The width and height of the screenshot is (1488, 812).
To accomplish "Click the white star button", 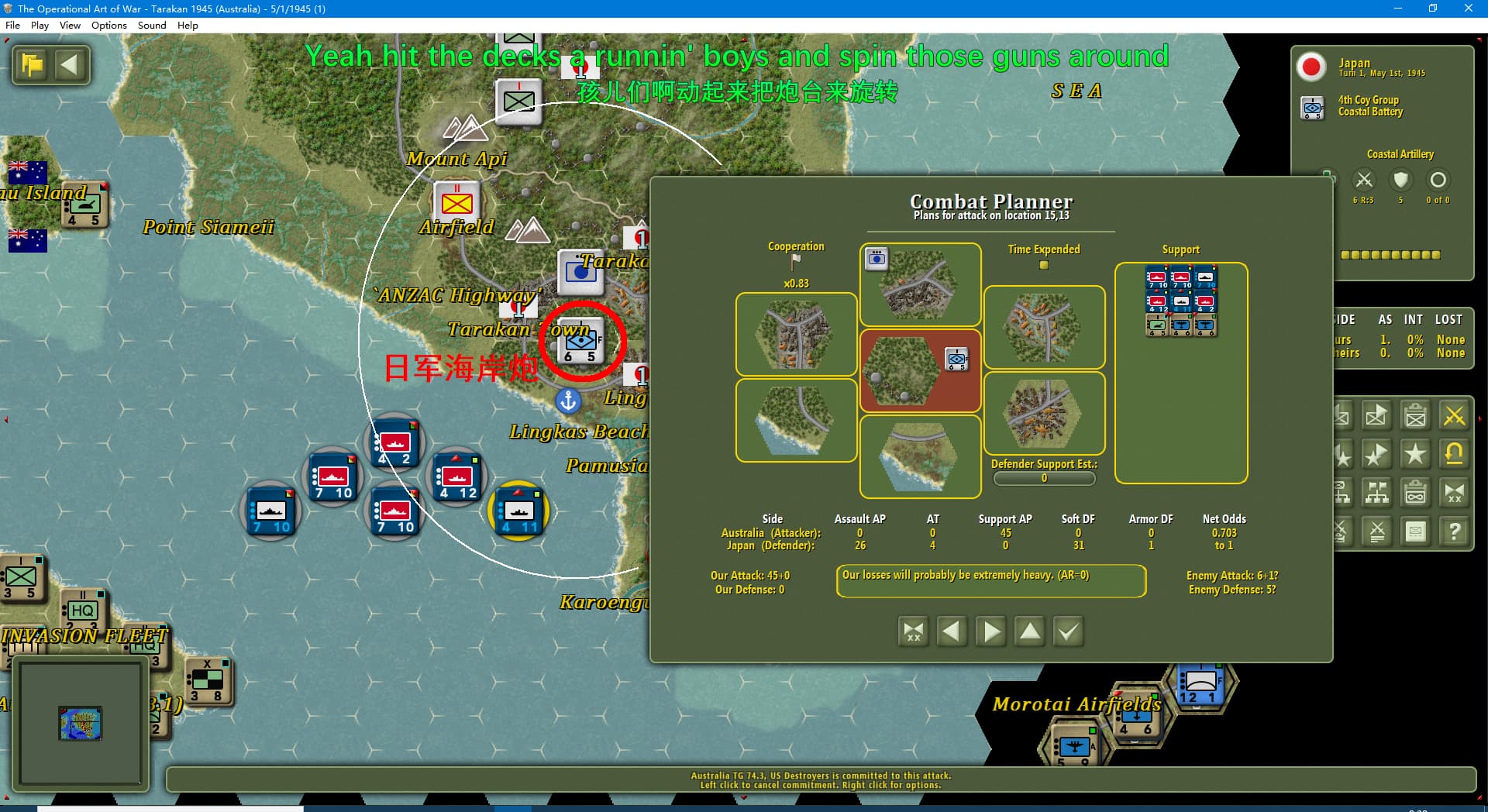I will tap(1415, 455).
